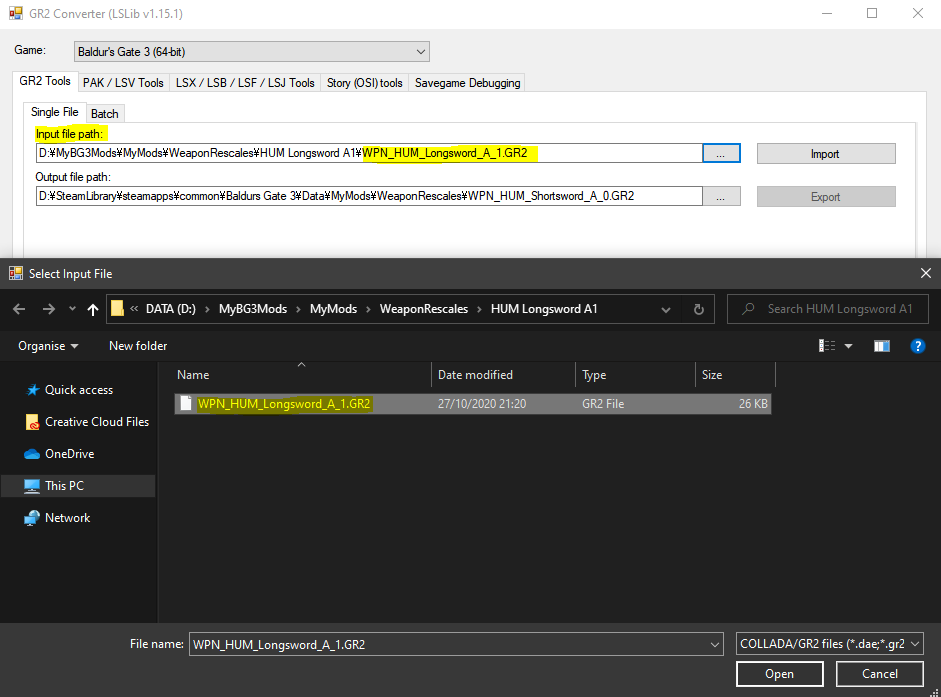Open Story (OSI) tools tab
The image size is (941, 697).
tap(365, 83)
